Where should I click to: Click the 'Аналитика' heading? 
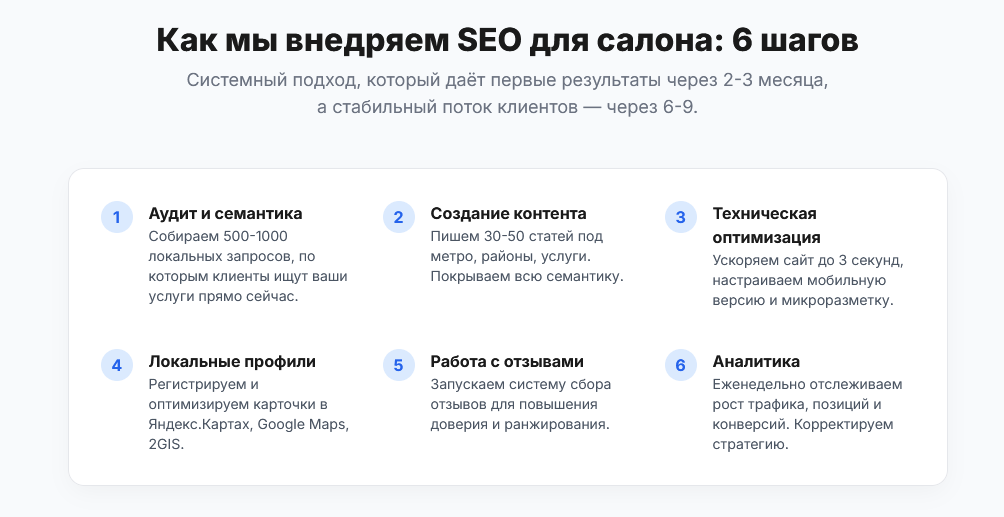(756, 361)
